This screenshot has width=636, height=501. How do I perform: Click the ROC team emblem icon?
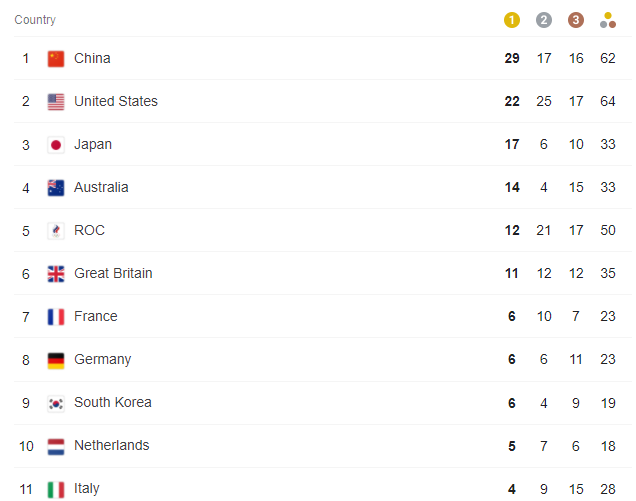point(56,231)
